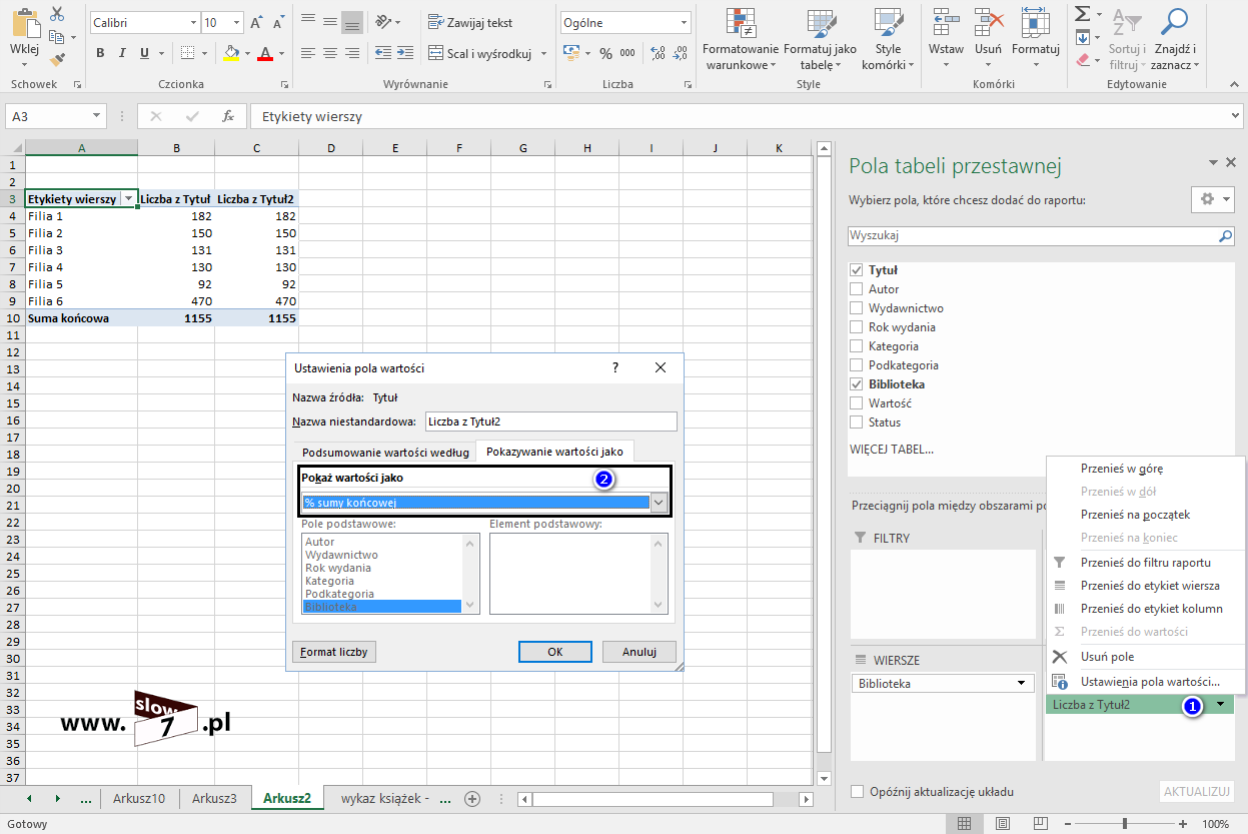Open Formatuj jako tabelę gallery
Screen dimensions: 1248x834
(820, 40)
